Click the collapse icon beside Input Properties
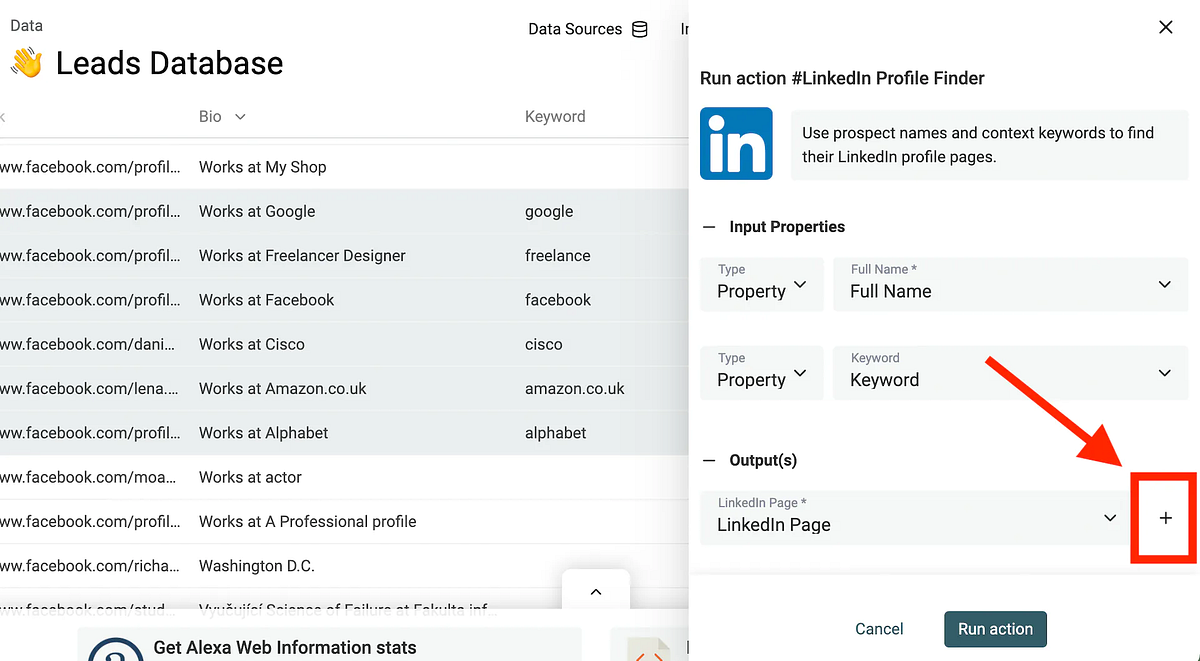 coord(709,226)
